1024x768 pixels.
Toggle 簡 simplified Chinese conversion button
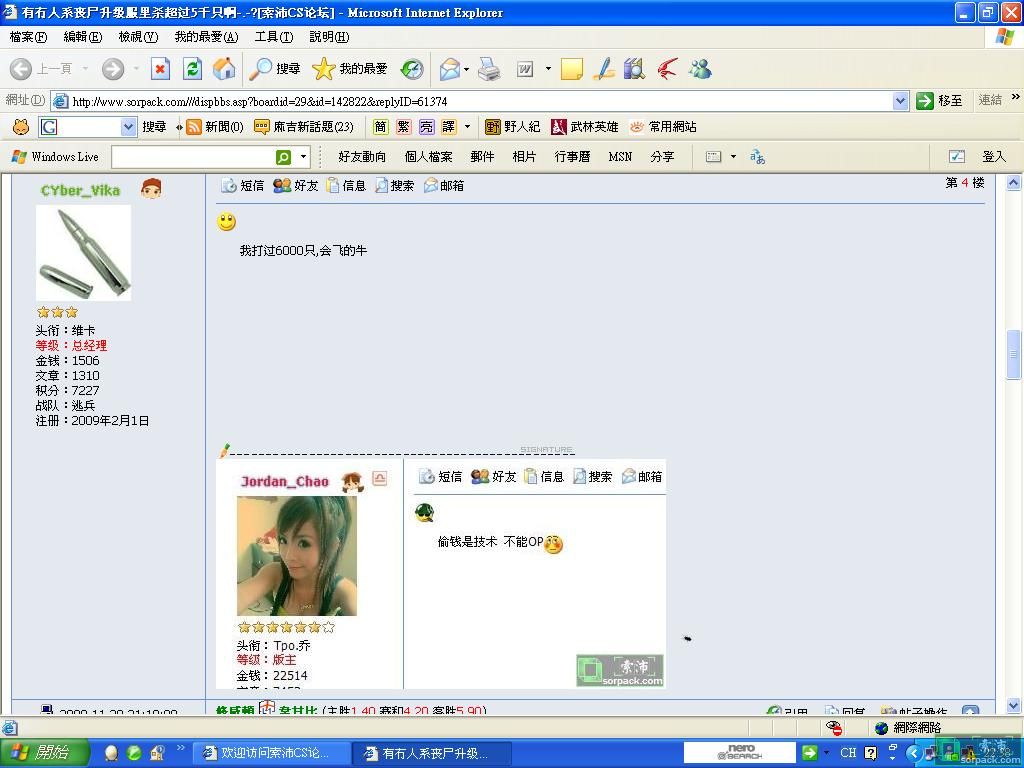pos(380,127)
